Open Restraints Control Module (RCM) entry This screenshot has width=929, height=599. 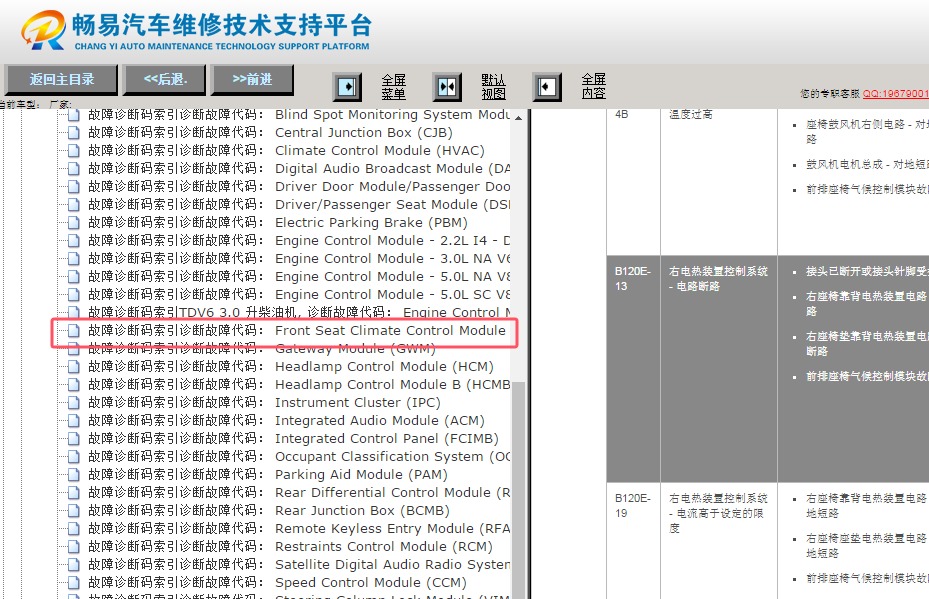point(290,546)
